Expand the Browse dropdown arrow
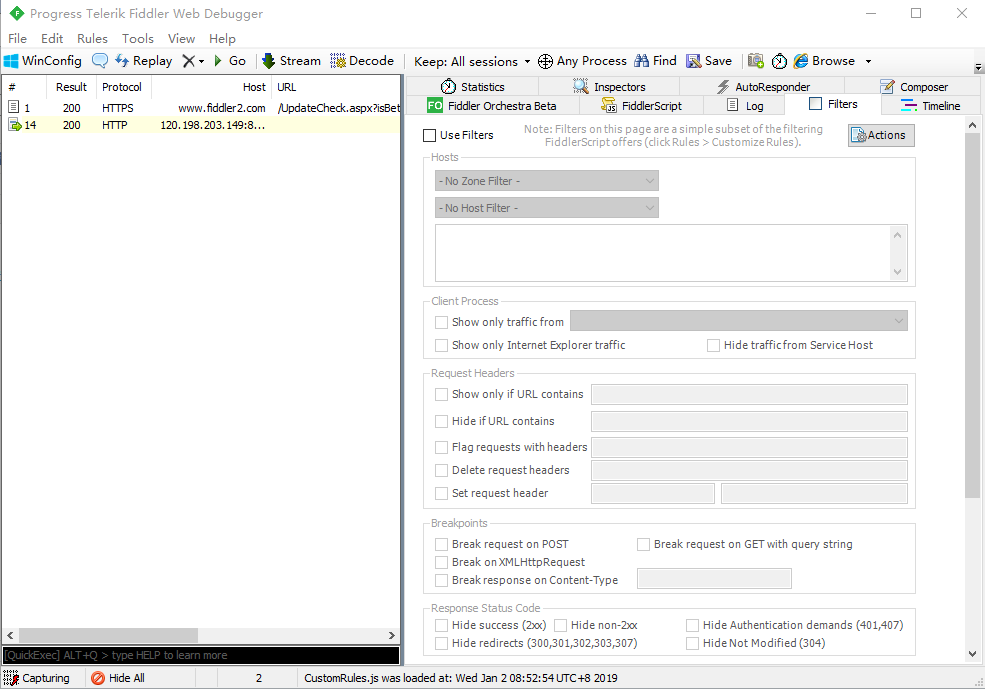 tap(868, 62)
